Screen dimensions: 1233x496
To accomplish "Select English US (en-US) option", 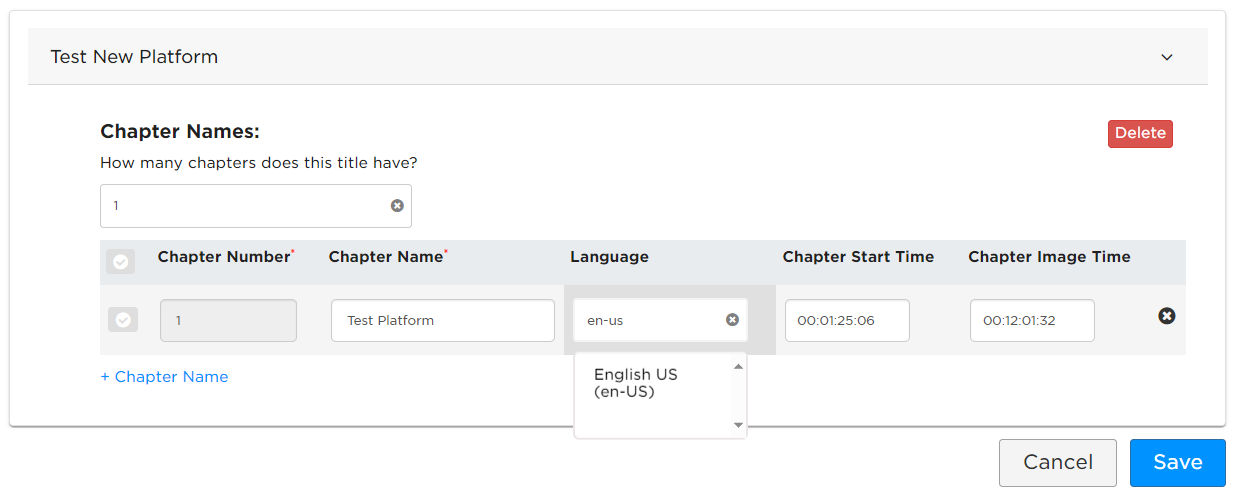I will coord(636,383).
